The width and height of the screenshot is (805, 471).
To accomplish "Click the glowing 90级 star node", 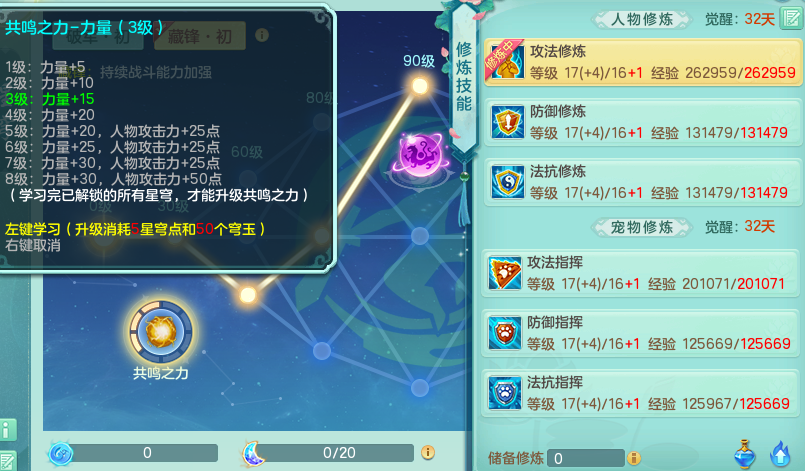I will click(x=420, y=85).
